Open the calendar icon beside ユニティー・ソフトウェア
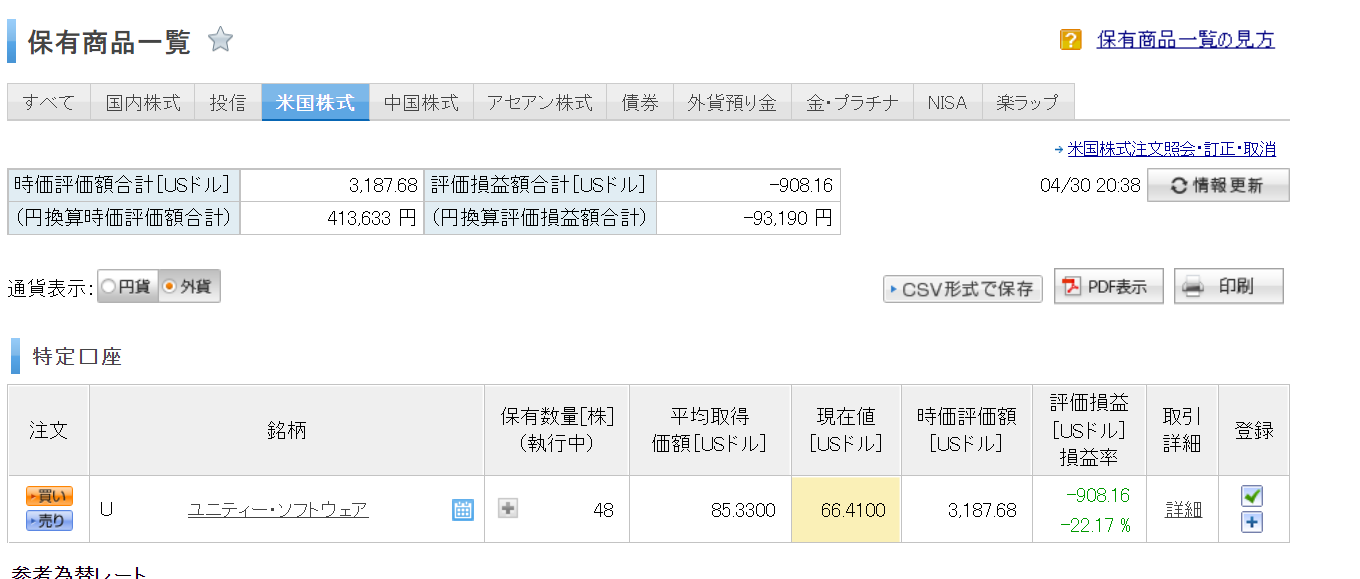1360x579 pixels. point(462,510)
